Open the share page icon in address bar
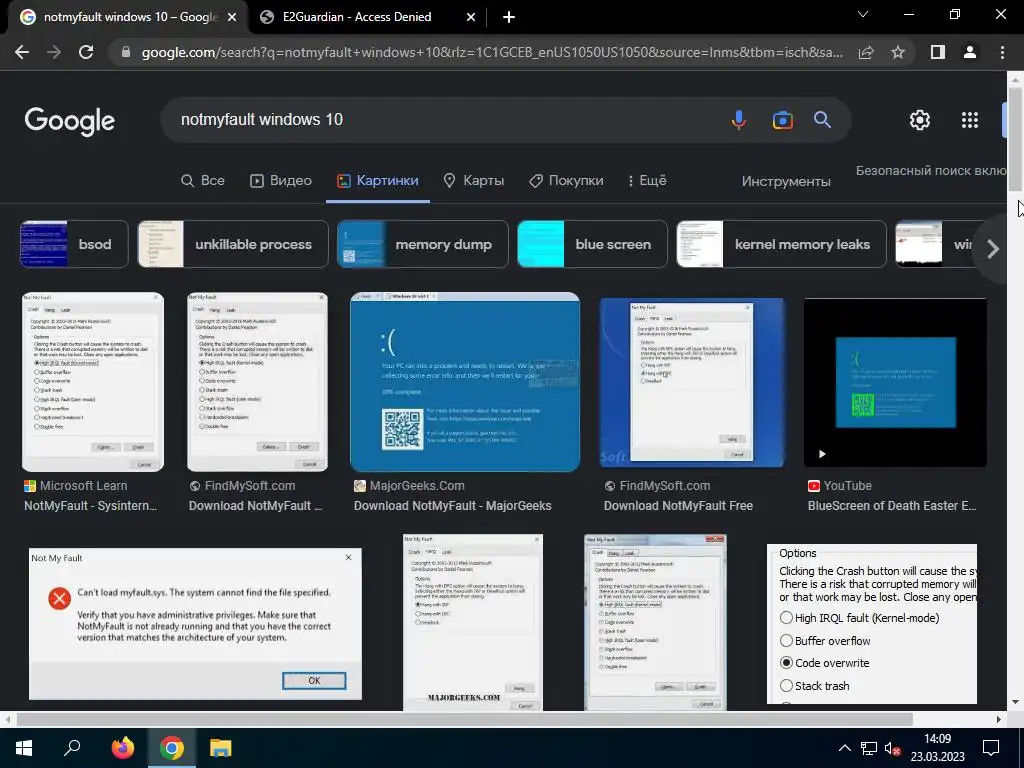The width and height of the screenshot is (1024, 768). (x=866, y=52)
